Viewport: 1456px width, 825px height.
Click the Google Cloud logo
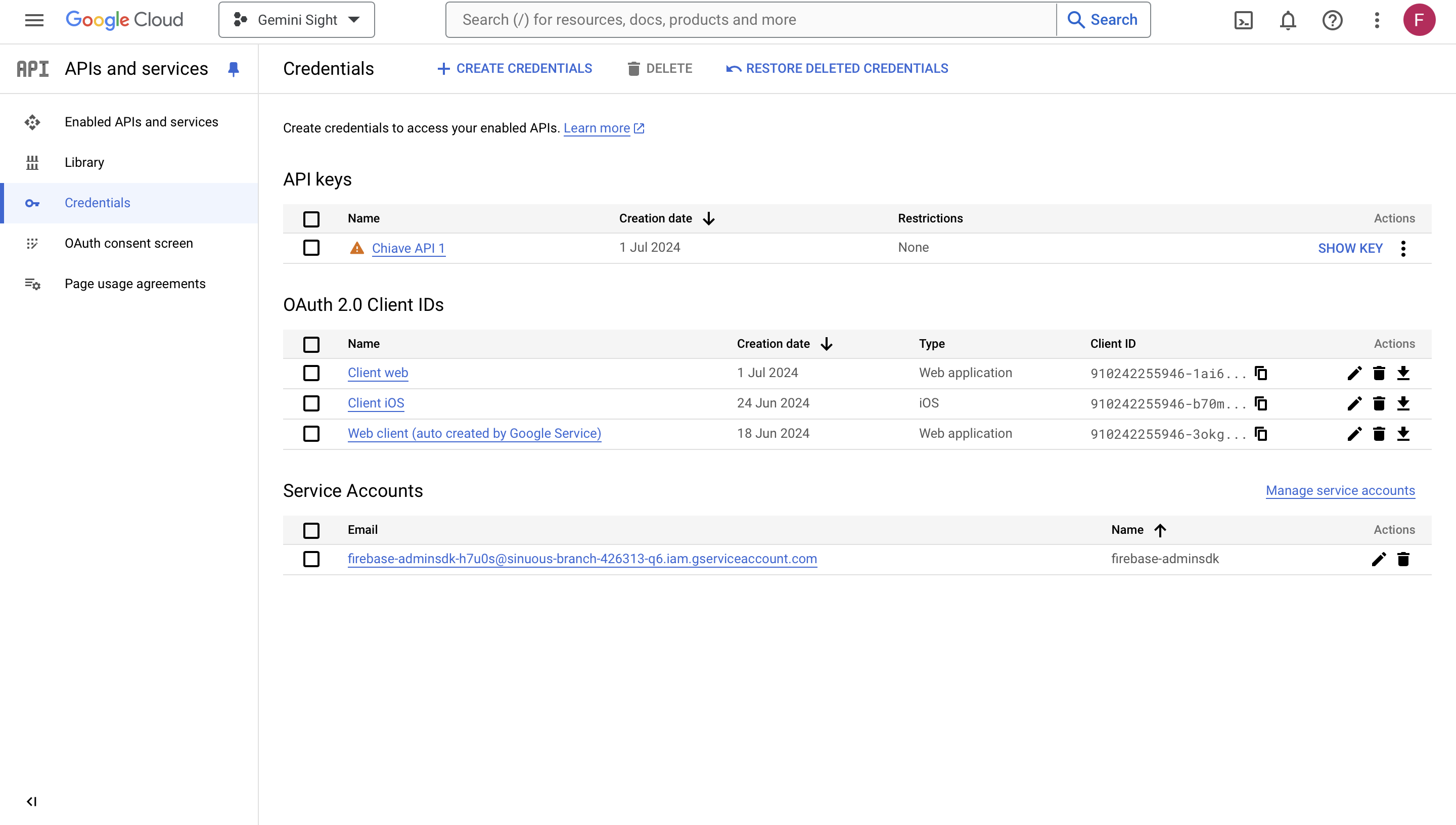[125, 20]
